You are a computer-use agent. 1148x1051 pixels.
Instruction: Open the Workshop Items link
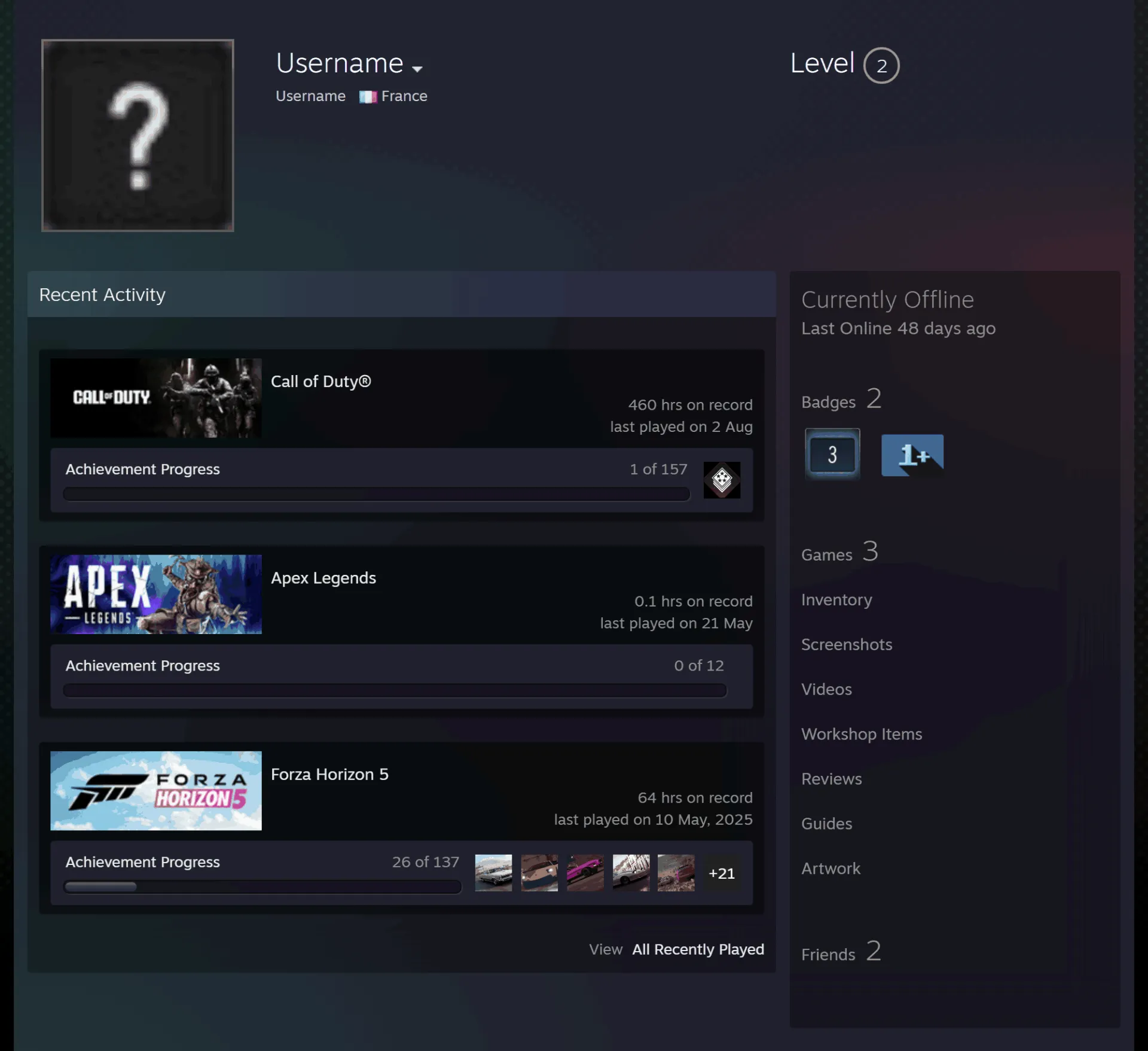(862, 734)
